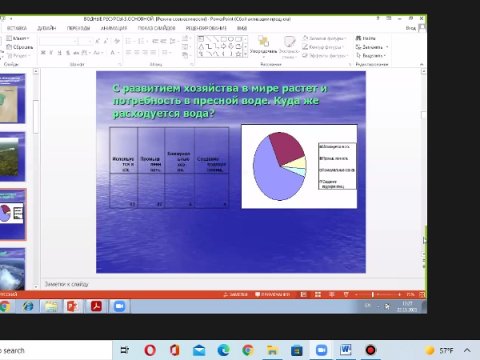
Task: Align text right
Action: pyautogui.click(x=145, y=53)
